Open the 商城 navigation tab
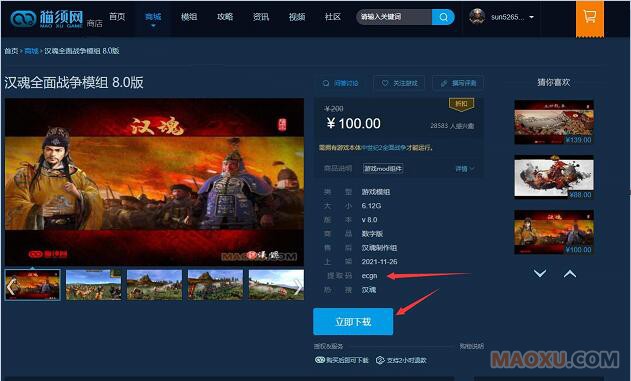Viewport: 631px width, 381px height. point(153,16)
